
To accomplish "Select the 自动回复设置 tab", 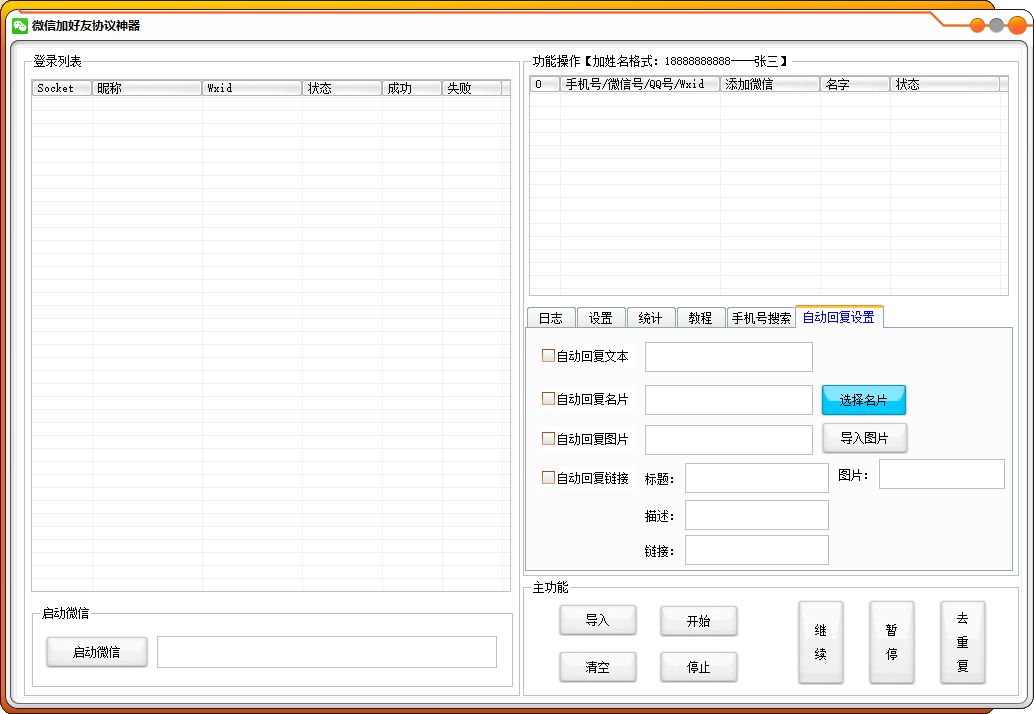I will point(839,317).
